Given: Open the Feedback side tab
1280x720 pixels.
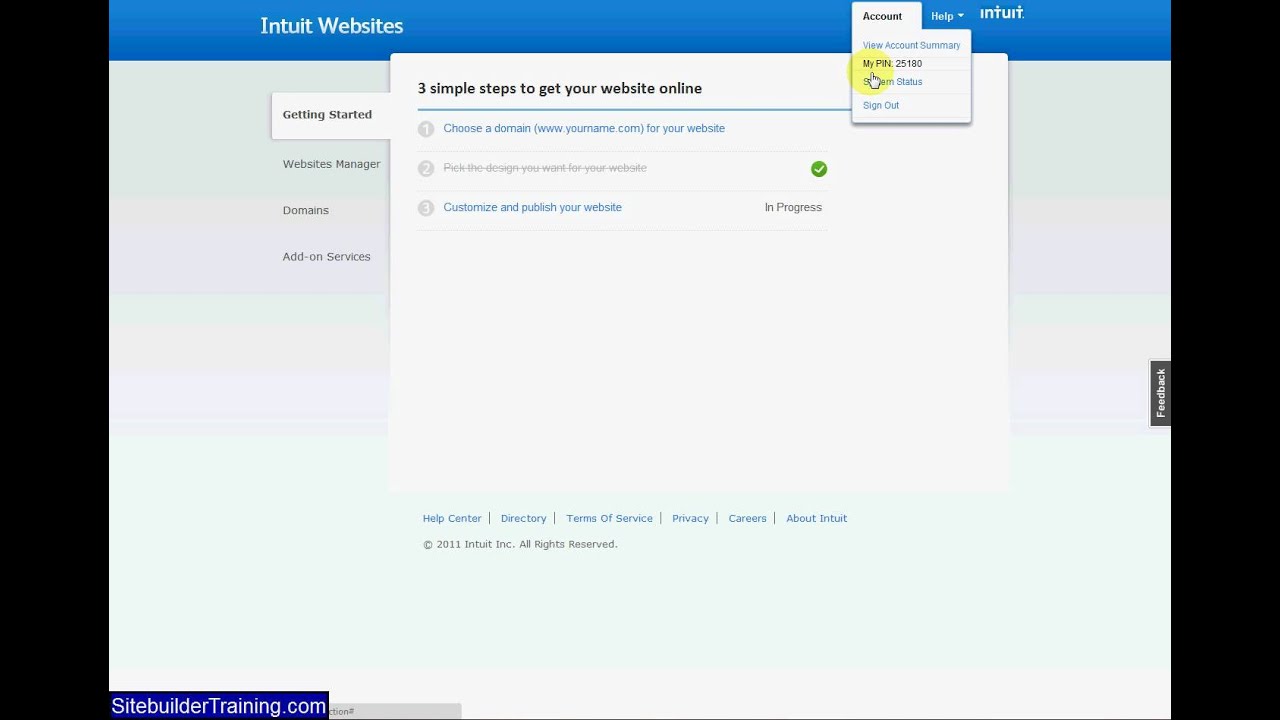Looking at the screenshot, I should 1160,393.
